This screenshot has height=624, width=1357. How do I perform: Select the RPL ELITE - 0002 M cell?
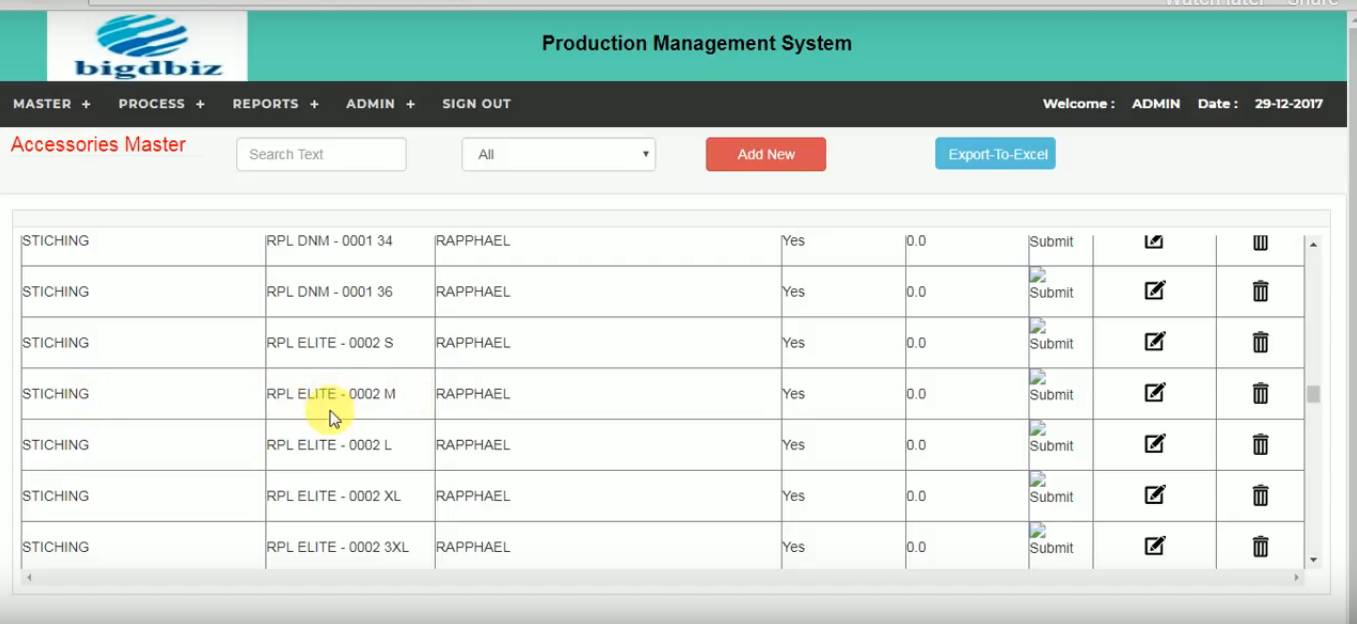[350, 394]
